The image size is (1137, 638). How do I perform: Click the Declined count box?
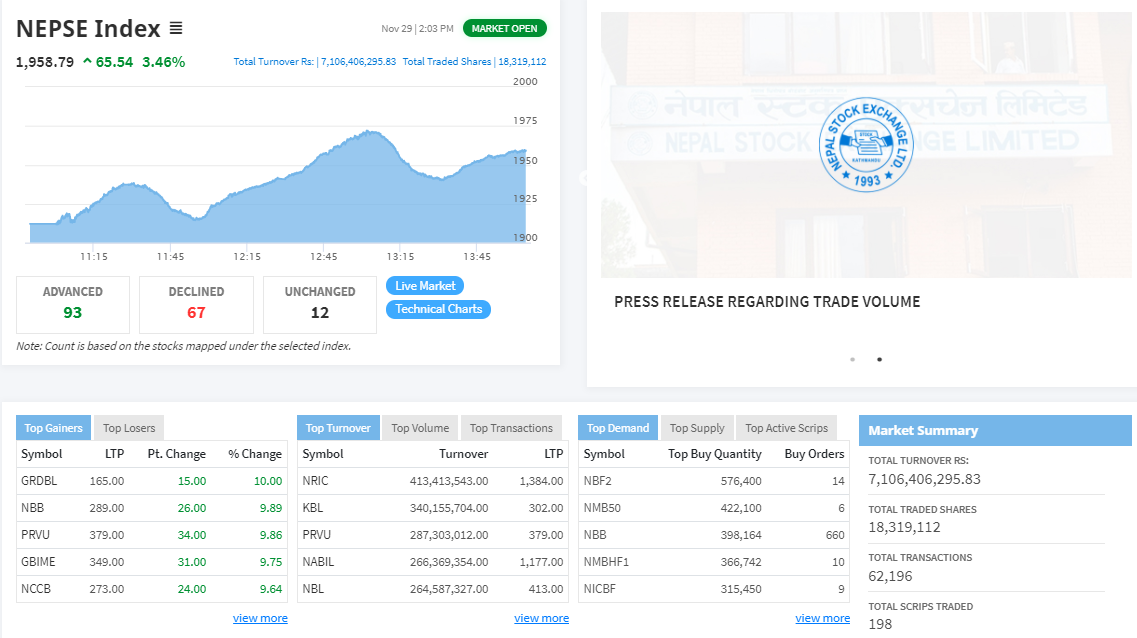[x=197, y=304]
